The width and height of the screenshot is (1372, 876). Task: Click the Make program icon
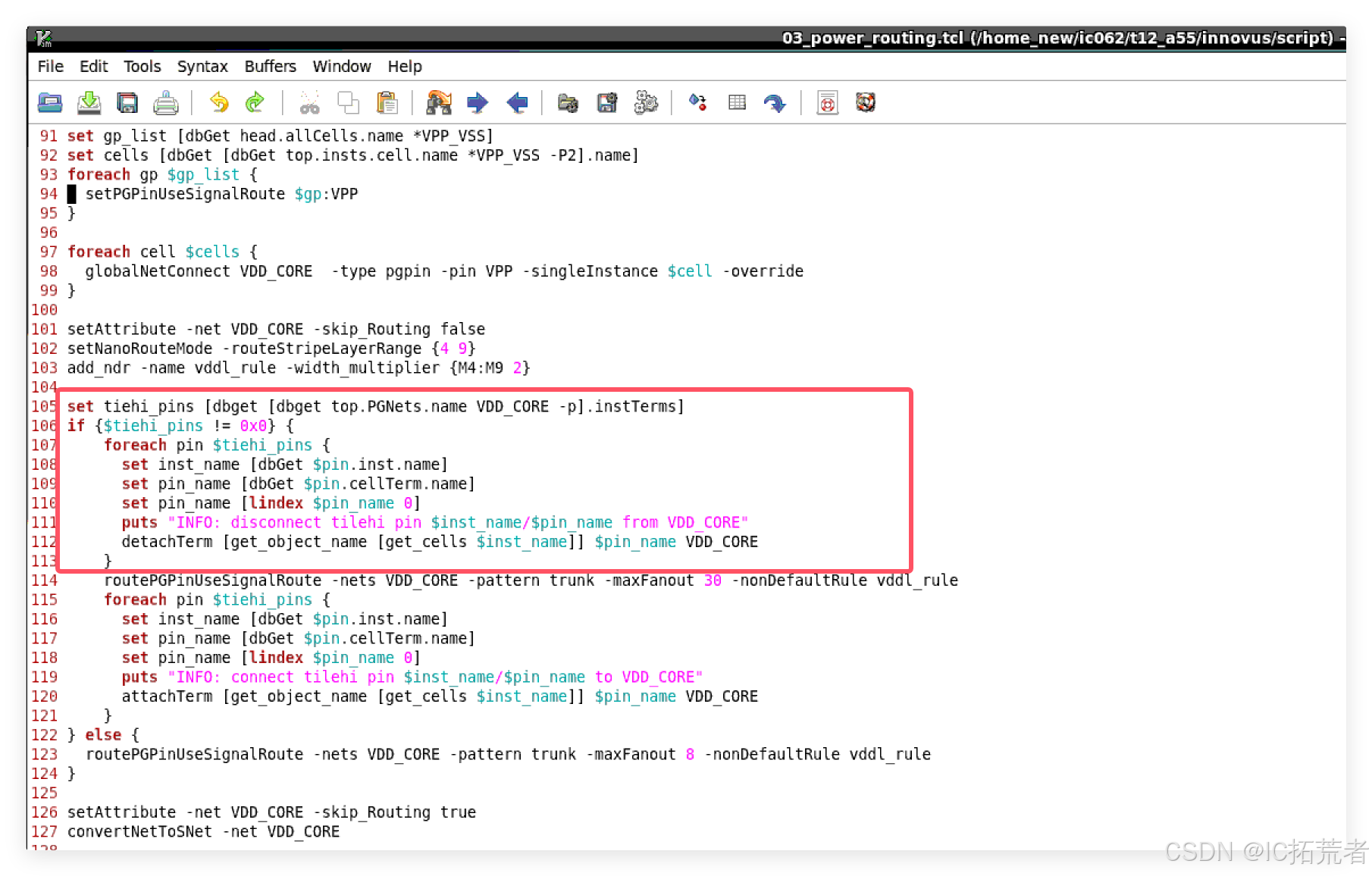[698, 102]
